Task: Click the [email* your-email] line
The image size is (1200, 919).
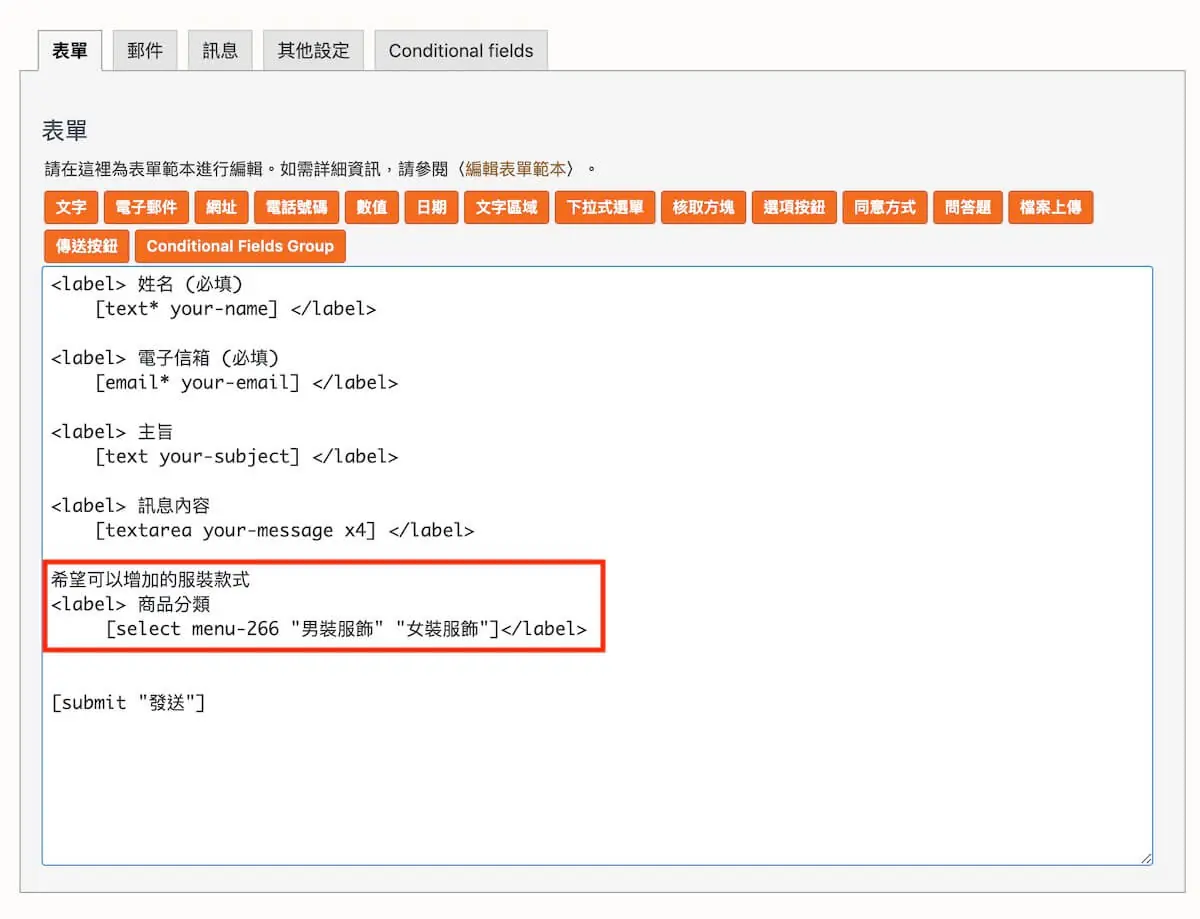Action: pyautogui.click(x=247, y=383)
